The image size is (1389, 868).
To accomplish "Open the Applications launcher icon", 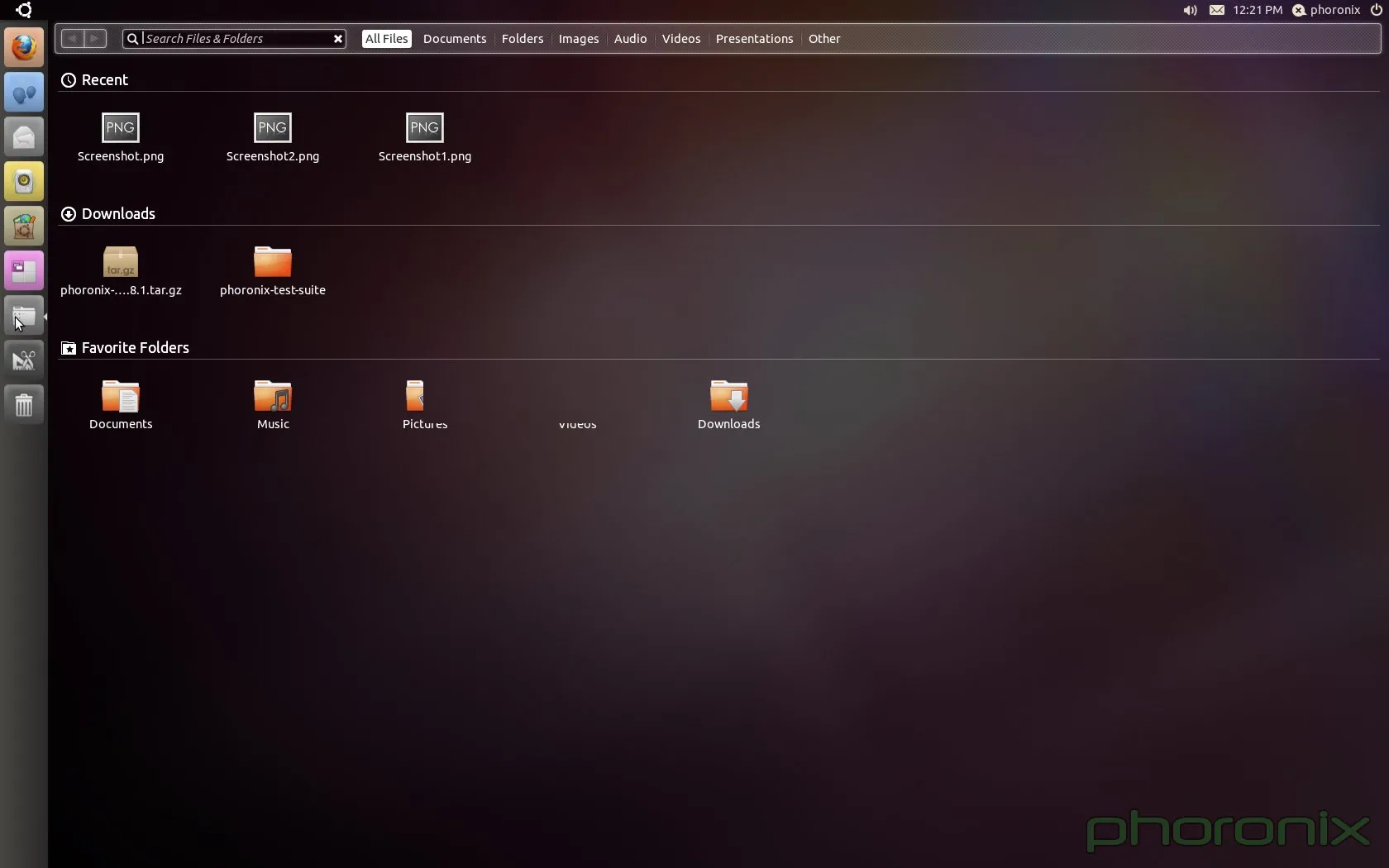I will (24, 360).
